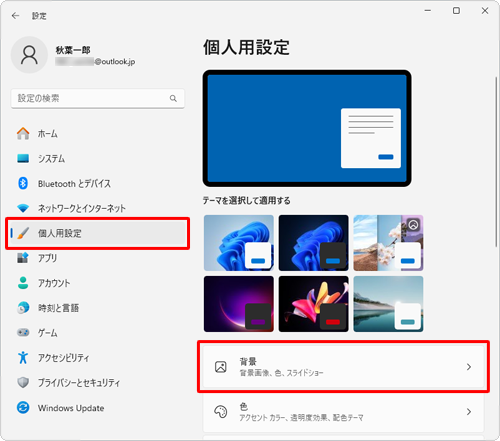500x441 pixels.
Task: Click the ホーム house icon
Action: pyautogui.click(x=23, y=133)
